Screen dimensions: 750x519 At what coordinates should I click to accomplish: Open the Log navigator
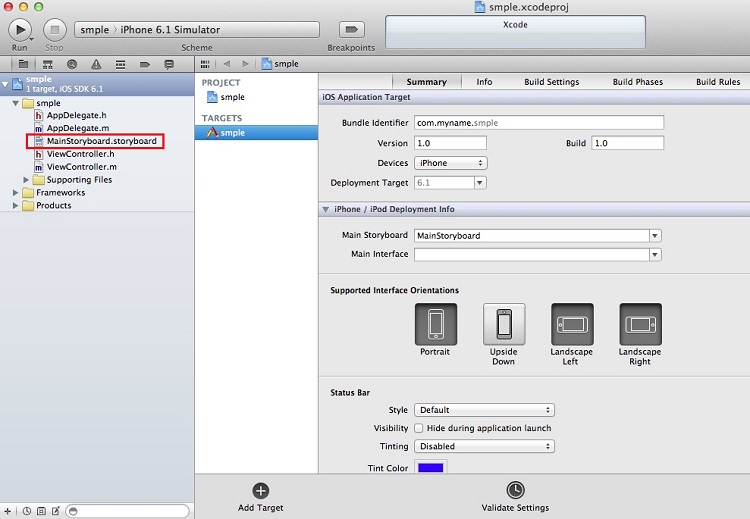click(169, 64)
